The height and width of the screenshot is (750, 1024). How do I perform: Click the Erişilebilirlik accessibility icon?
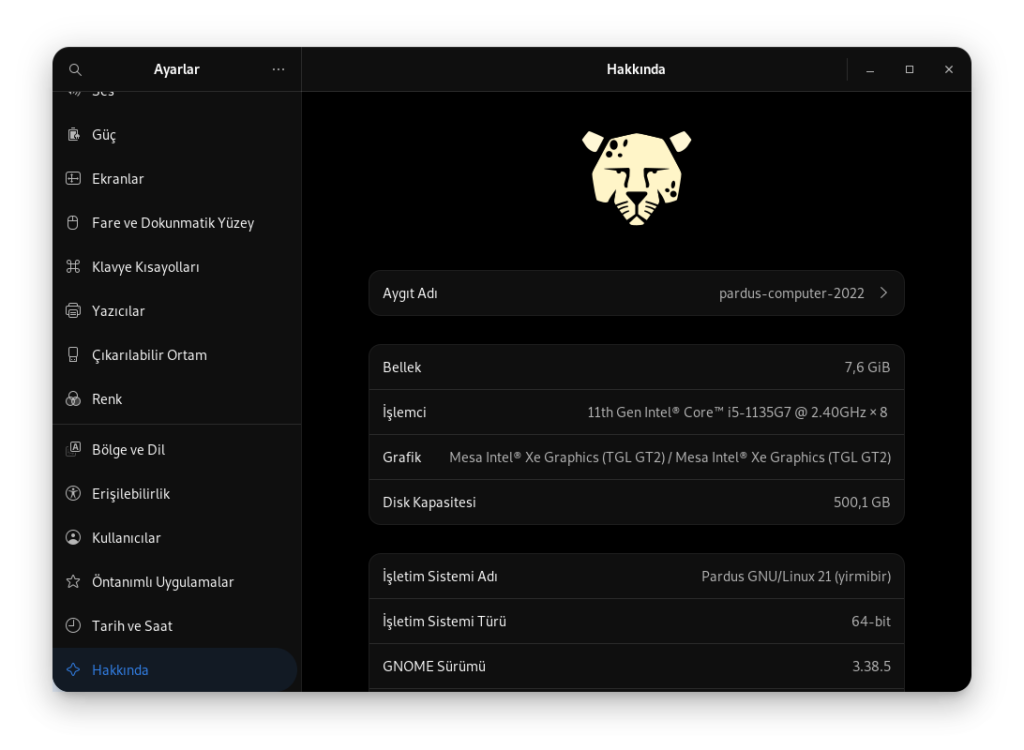tap(73, 494)
